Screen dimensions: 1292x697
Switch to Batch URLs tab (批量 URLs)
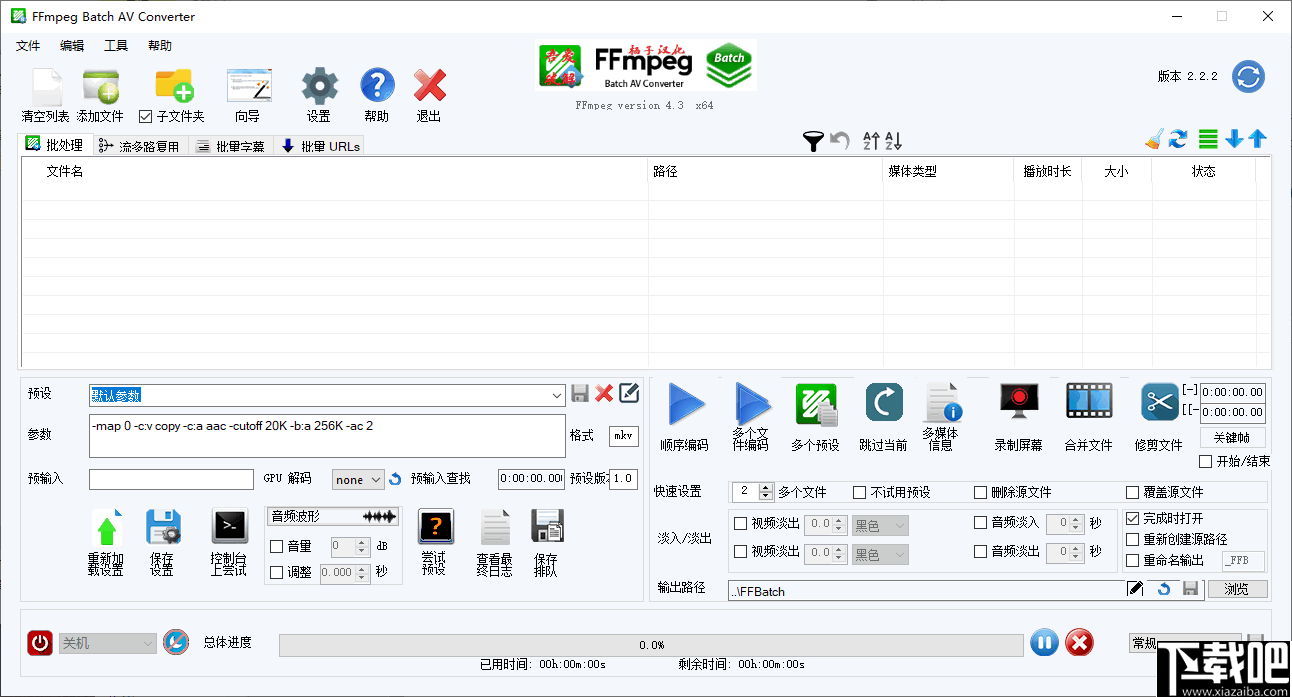click(x=320, y=146)
